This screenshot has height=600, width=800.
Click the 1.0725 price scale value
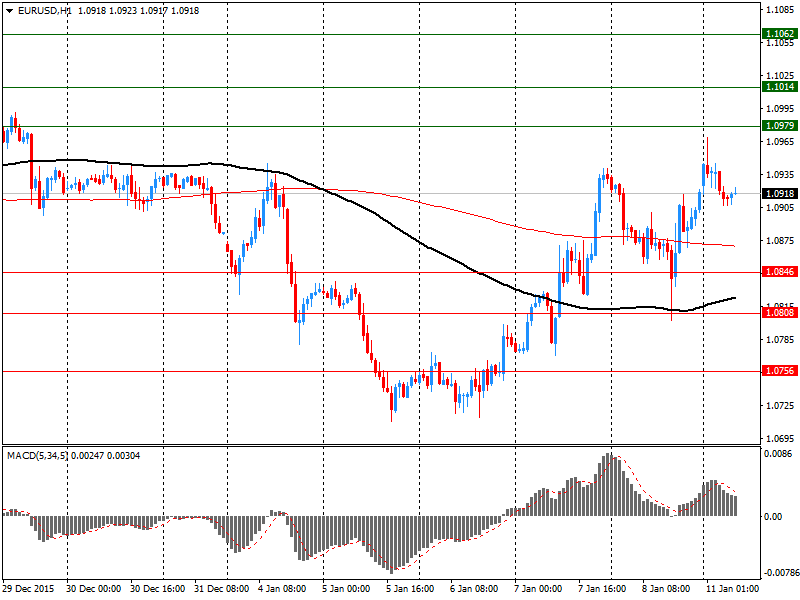pyautogui.click(x=780, y=406)
